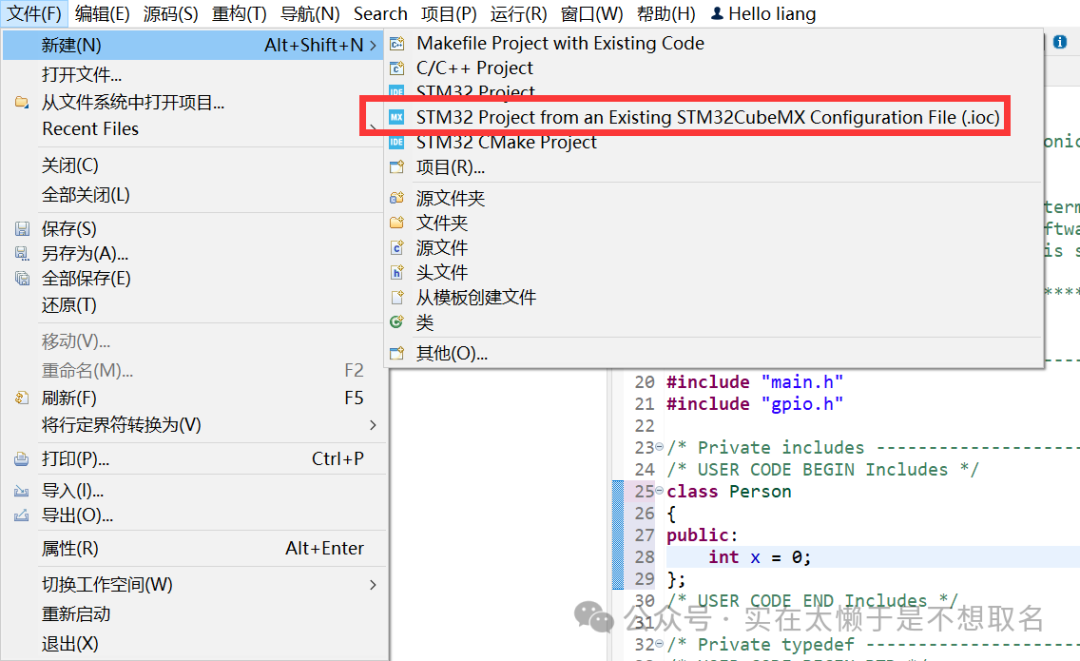Screen dimensions: 1080x661
Task: Click the Makefile Project icon in submenu
Action: tap(397, 44)
